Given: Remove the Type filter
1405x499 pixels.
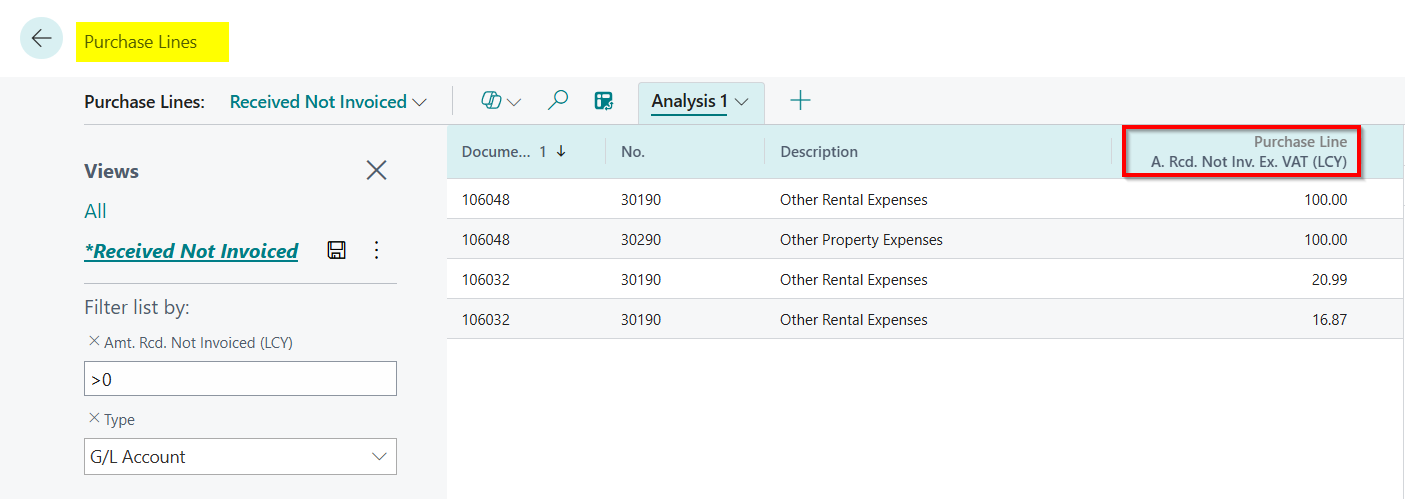Looking at the screenshot, I should pyautogui.click(x=94, y=419).
